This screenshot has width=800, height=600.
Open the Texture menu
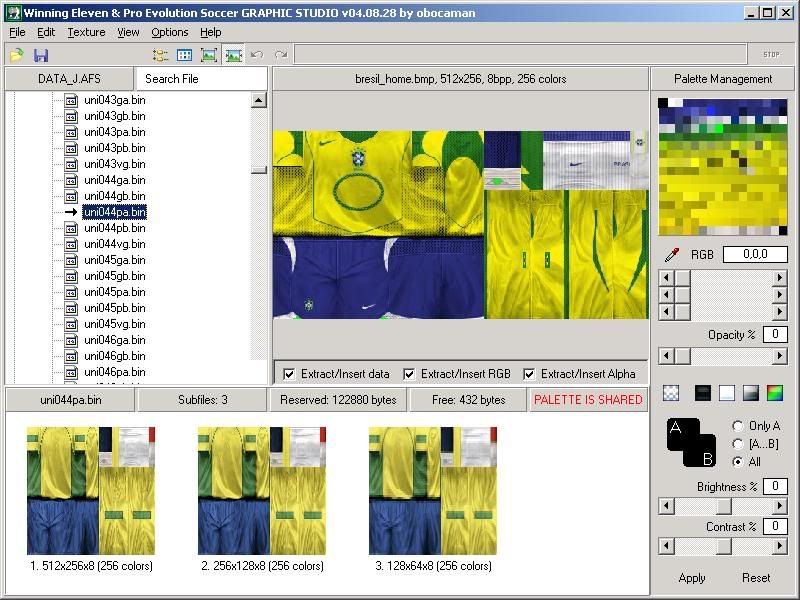click(86, 32)
